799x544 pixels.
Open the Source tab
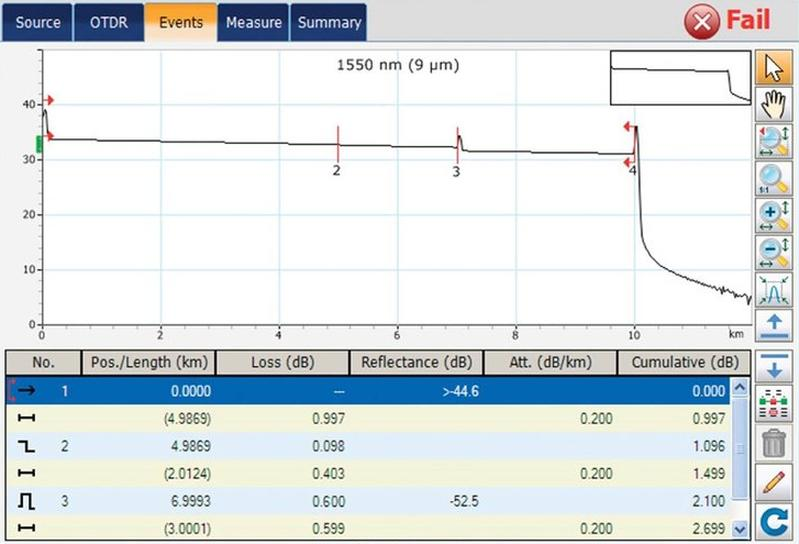tap(37, 22)
